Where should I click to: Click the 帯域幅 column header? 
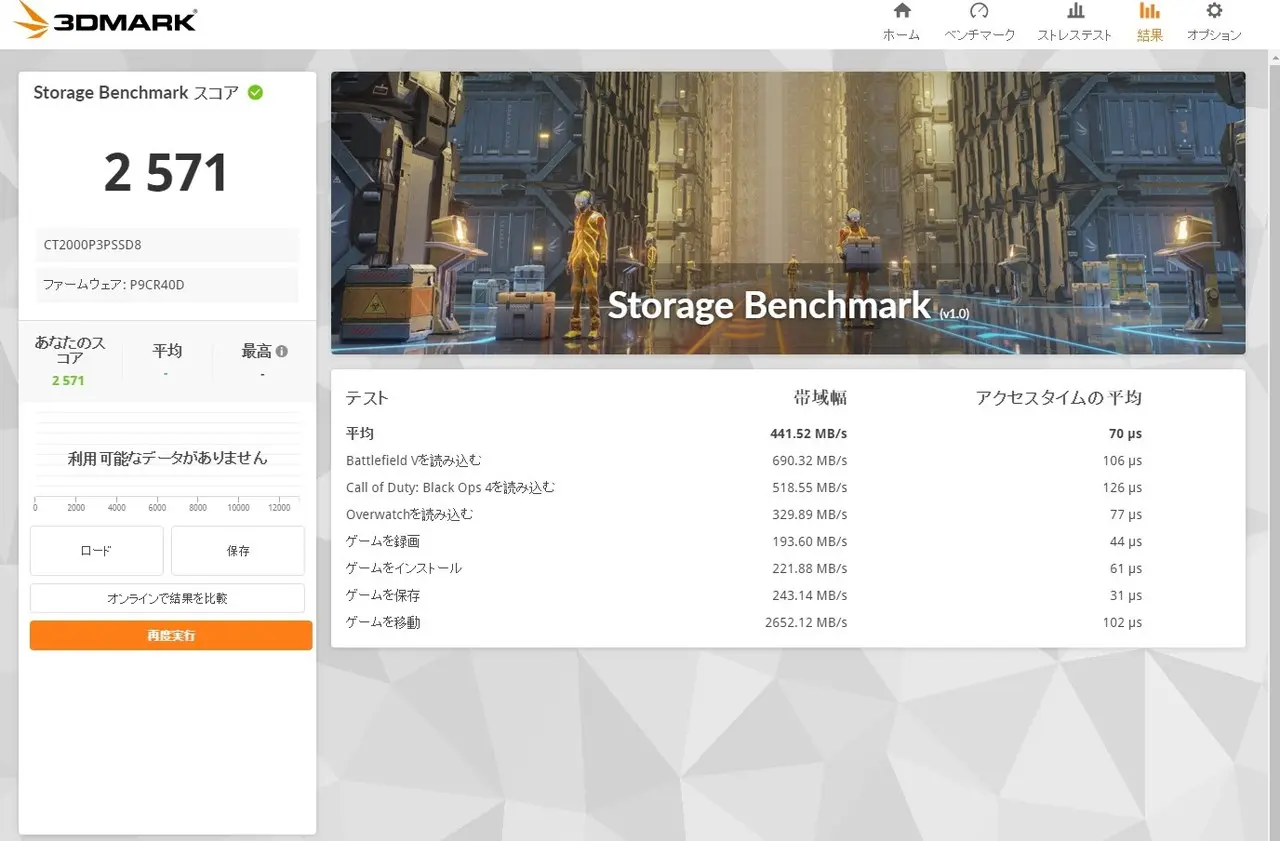820,398
